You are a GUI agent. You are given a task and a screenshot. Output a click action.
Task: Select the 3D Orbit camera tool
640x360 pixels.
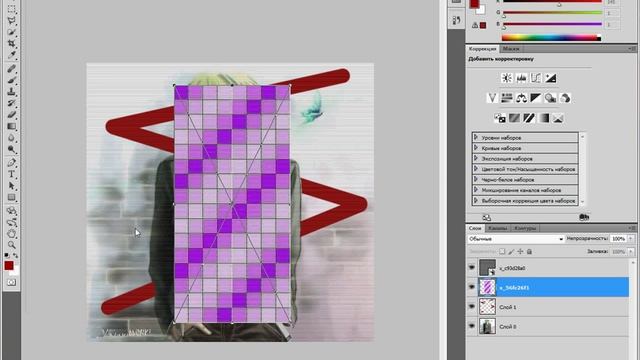[11, 222]
